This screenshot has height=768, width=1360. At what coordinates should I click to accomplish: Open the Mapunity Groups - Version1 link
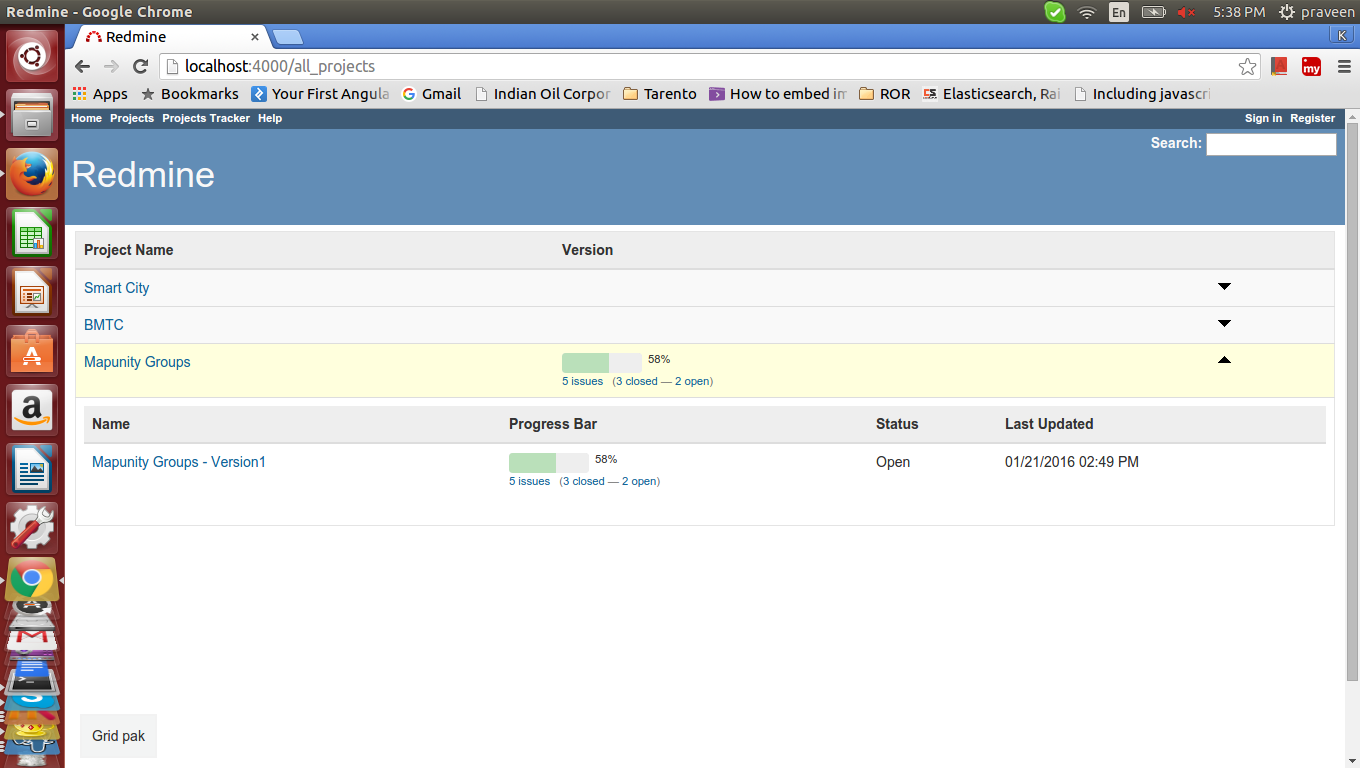(x=179, y=462)
